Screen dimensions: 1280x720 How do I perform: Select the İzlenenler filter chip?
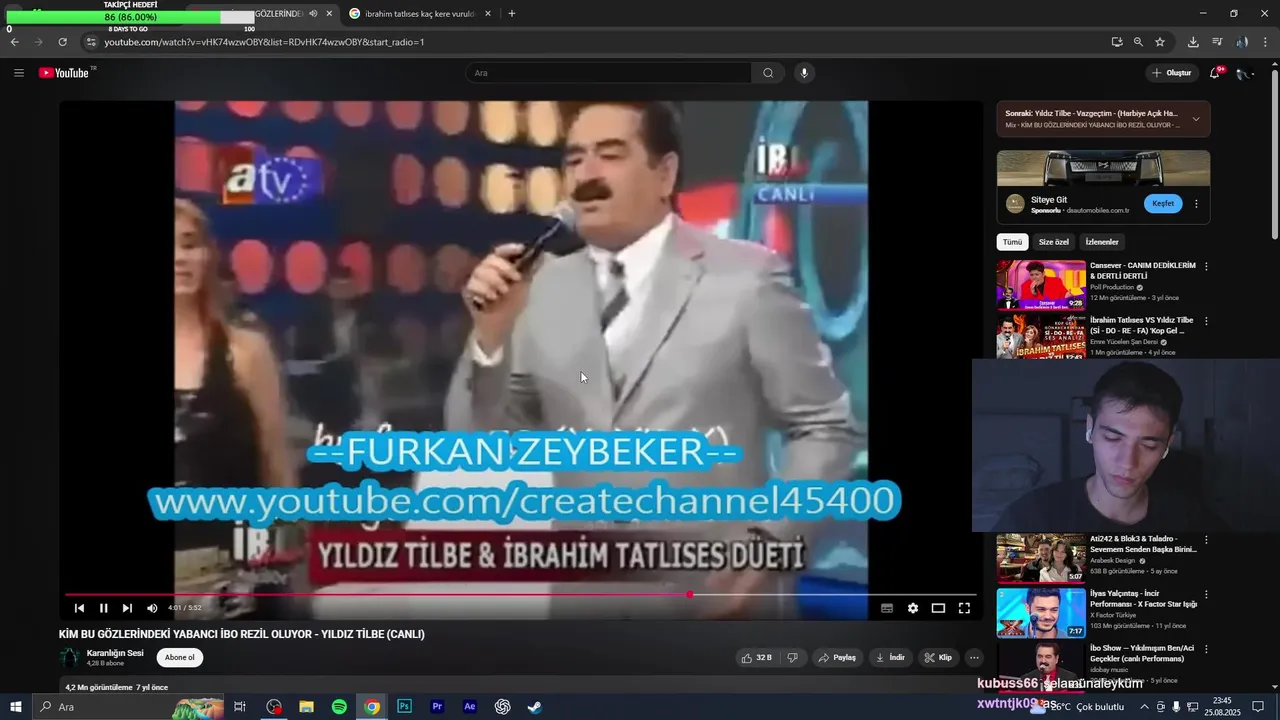coord(1102,242)
